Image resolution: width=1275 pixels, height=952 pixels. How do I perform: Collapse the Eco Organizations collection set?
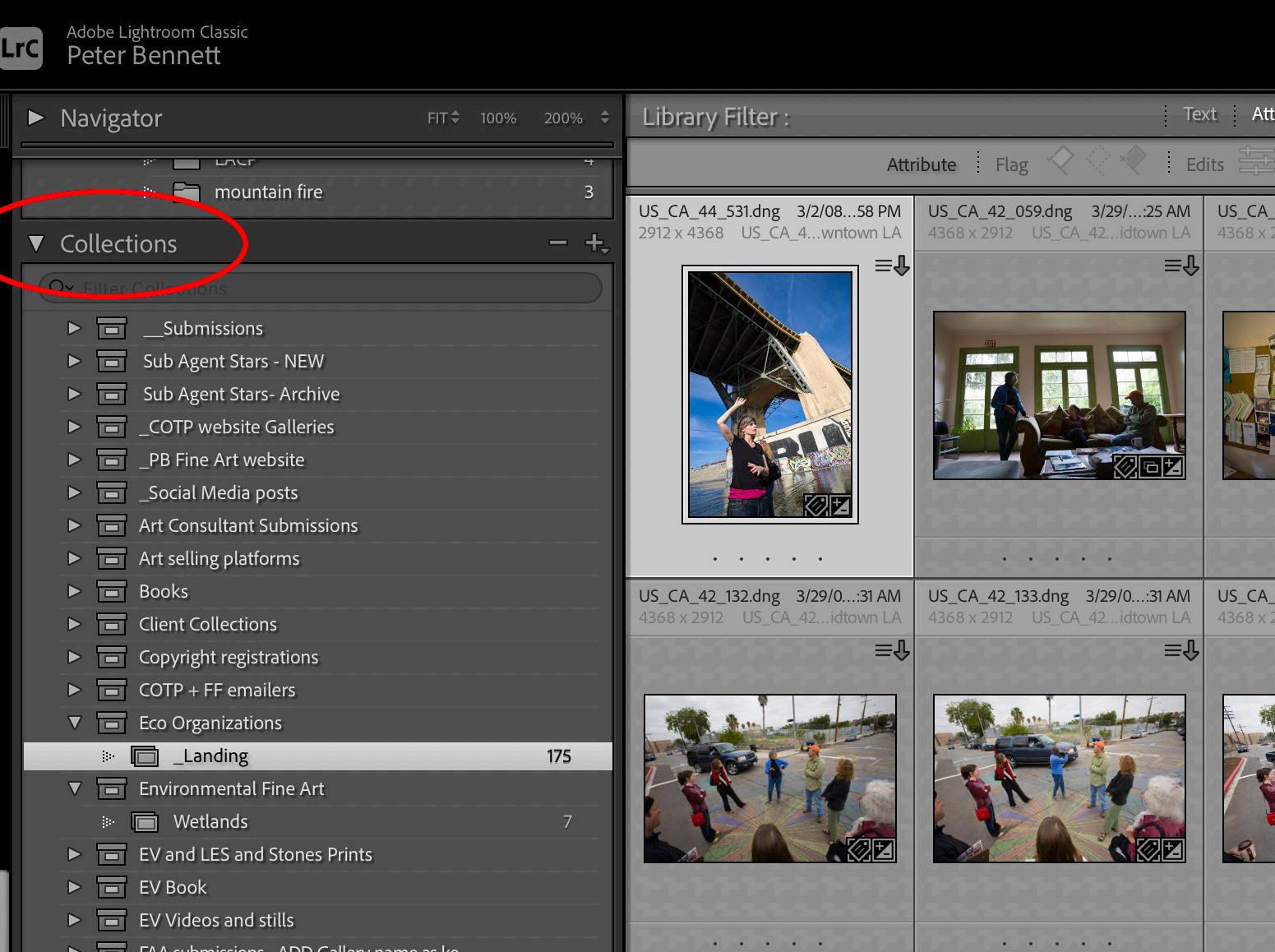pos(75,723)
